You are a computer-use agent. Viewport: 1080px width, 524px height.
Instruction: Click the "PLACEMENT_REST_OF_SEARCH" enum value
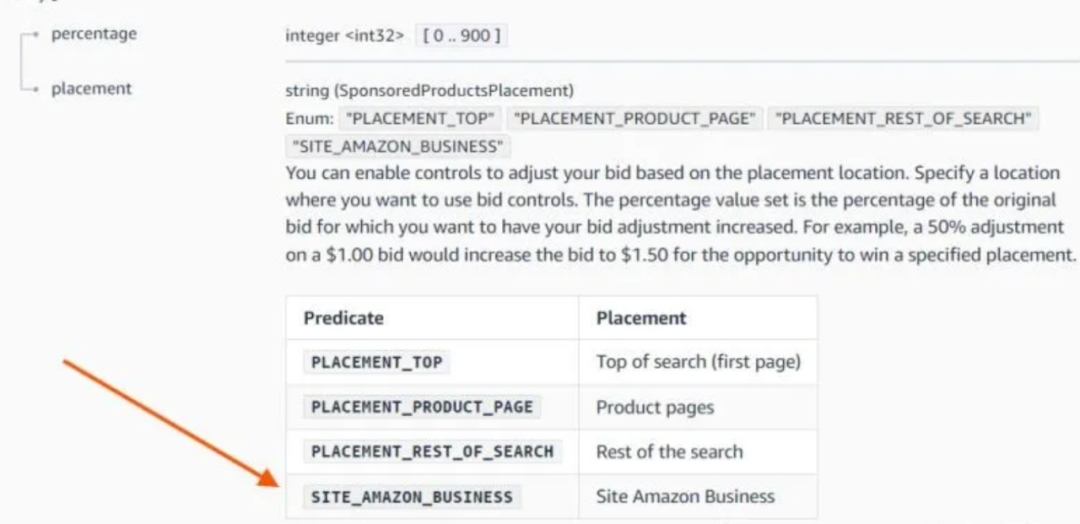pyautogui.click(x=903, y=118)
